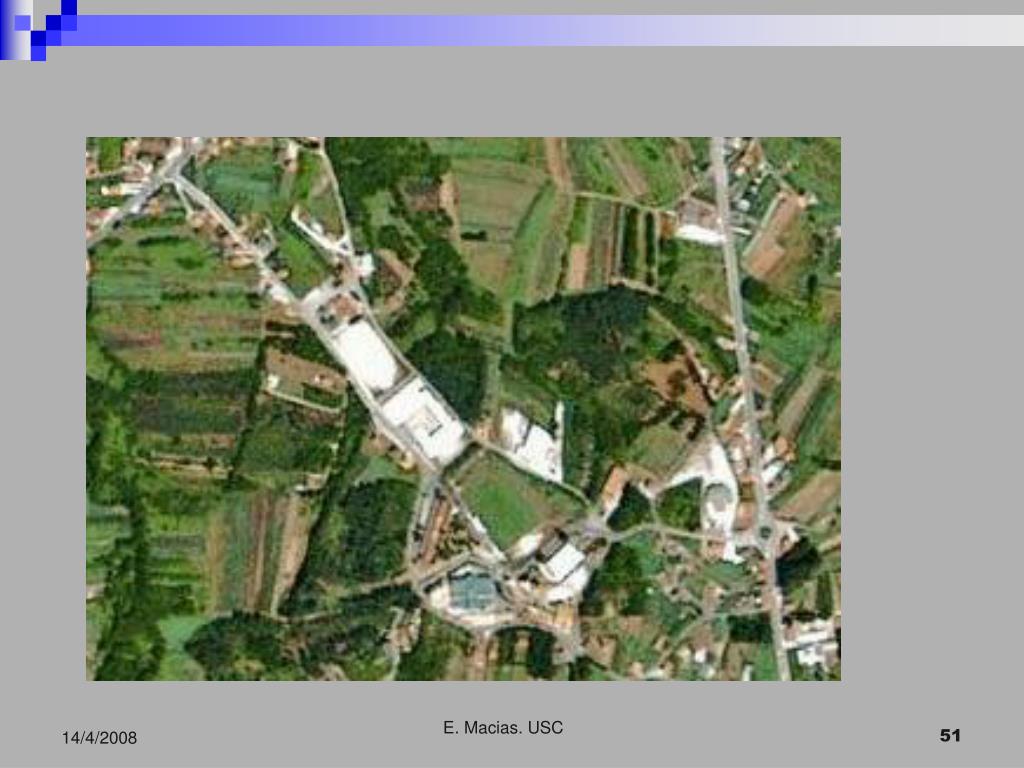1024x768 pixels.
Task: Click the slide number 51
Action: pos(950,735)
